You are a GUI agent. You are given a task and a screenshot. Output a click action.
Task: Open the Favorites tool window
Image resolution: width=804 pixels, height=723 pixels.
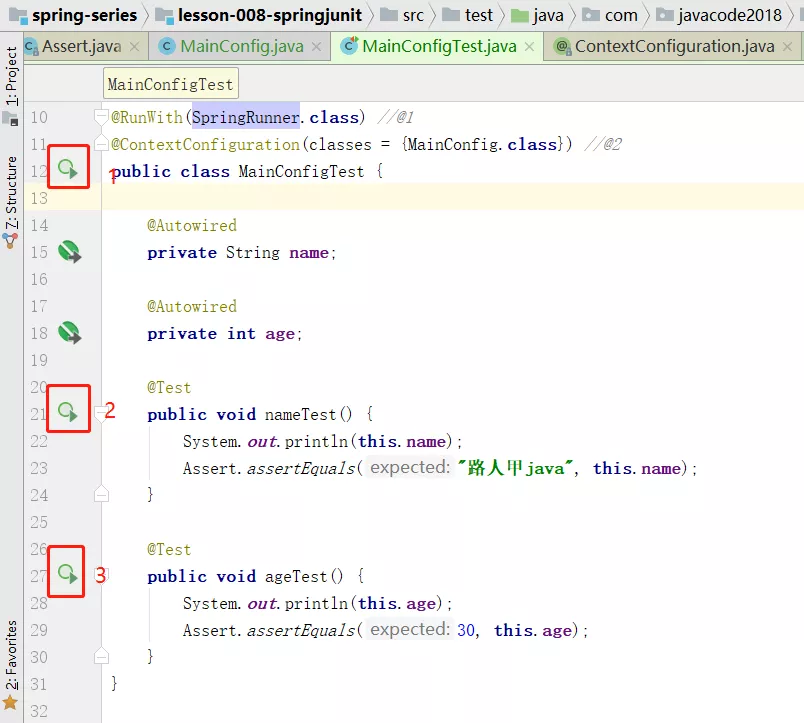[x=11, y=657]
